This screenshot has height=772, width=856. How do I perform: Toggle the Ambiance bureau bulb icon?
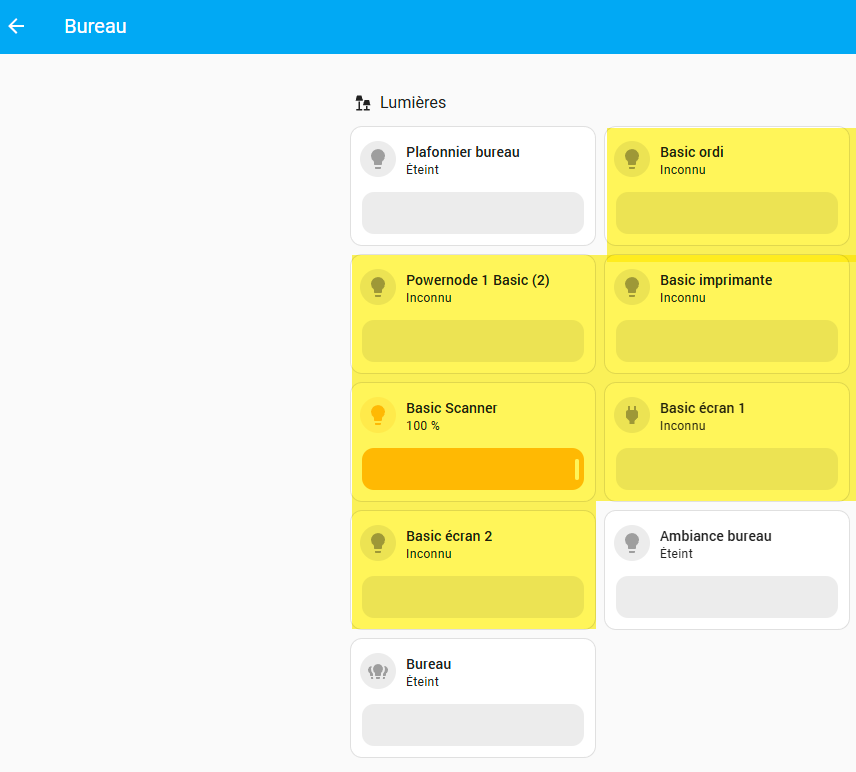632,542
